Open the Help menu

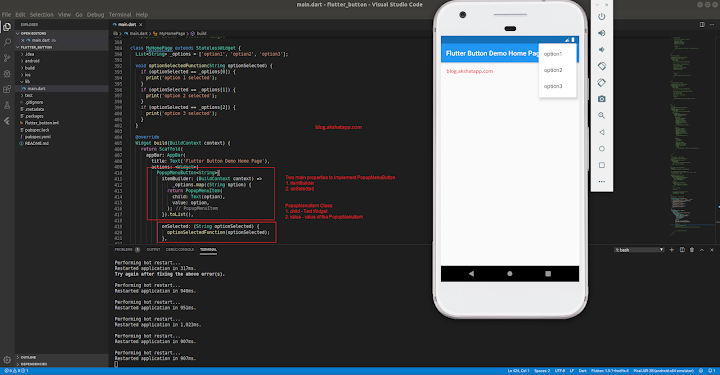[142, 15]
